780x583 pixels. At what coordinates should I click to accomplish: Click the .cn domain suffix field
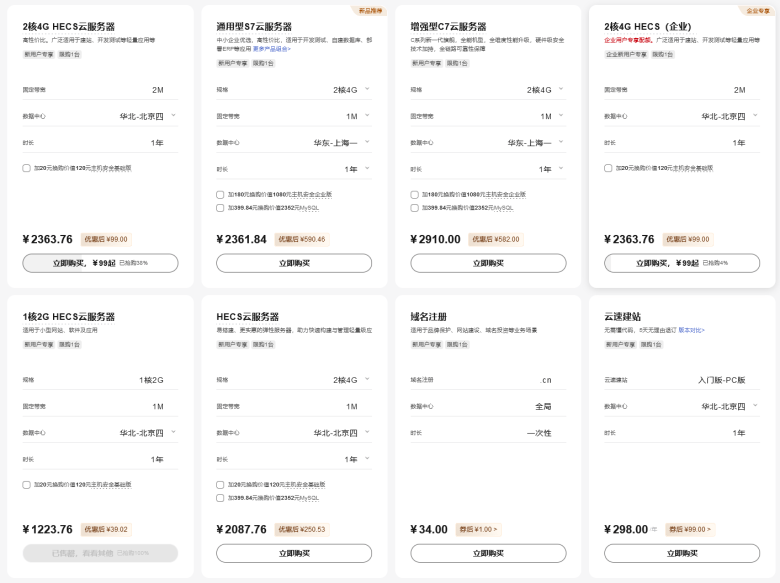click(545, 381)
